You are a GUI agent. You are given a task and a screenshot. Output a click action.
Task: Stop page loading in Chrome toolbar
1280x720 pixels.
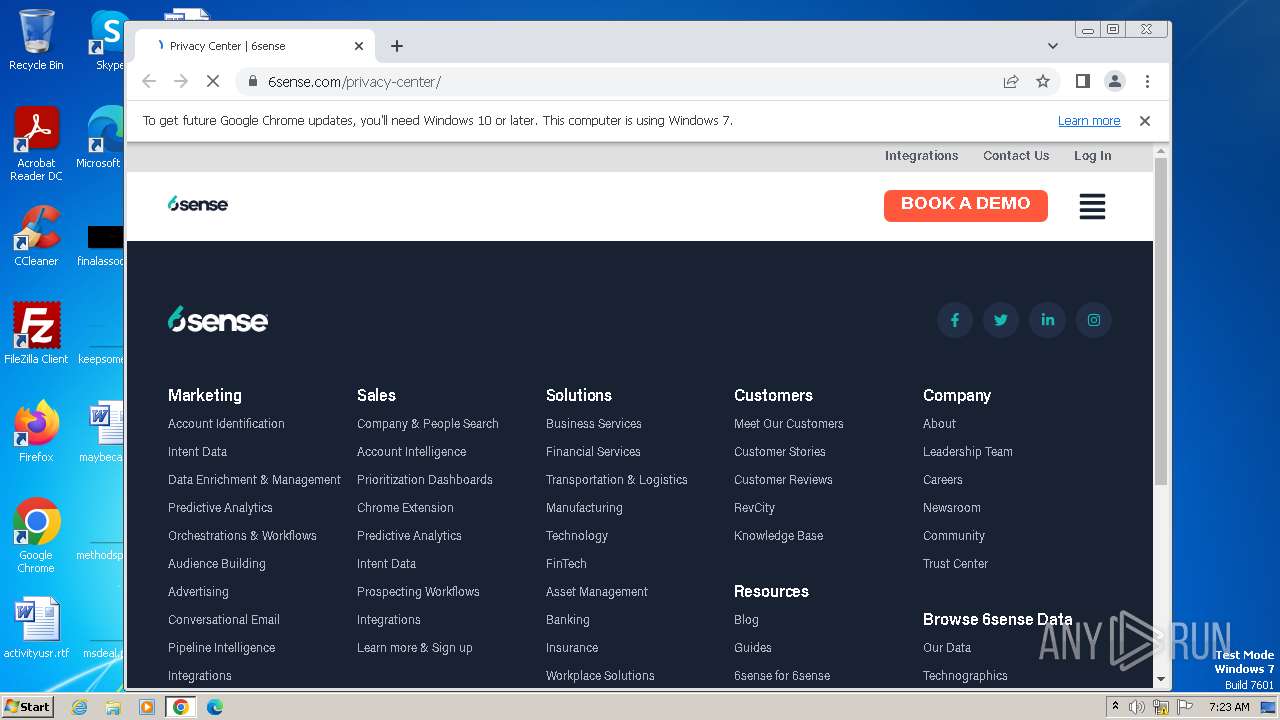pyautogui.click(x=213, y=82)
